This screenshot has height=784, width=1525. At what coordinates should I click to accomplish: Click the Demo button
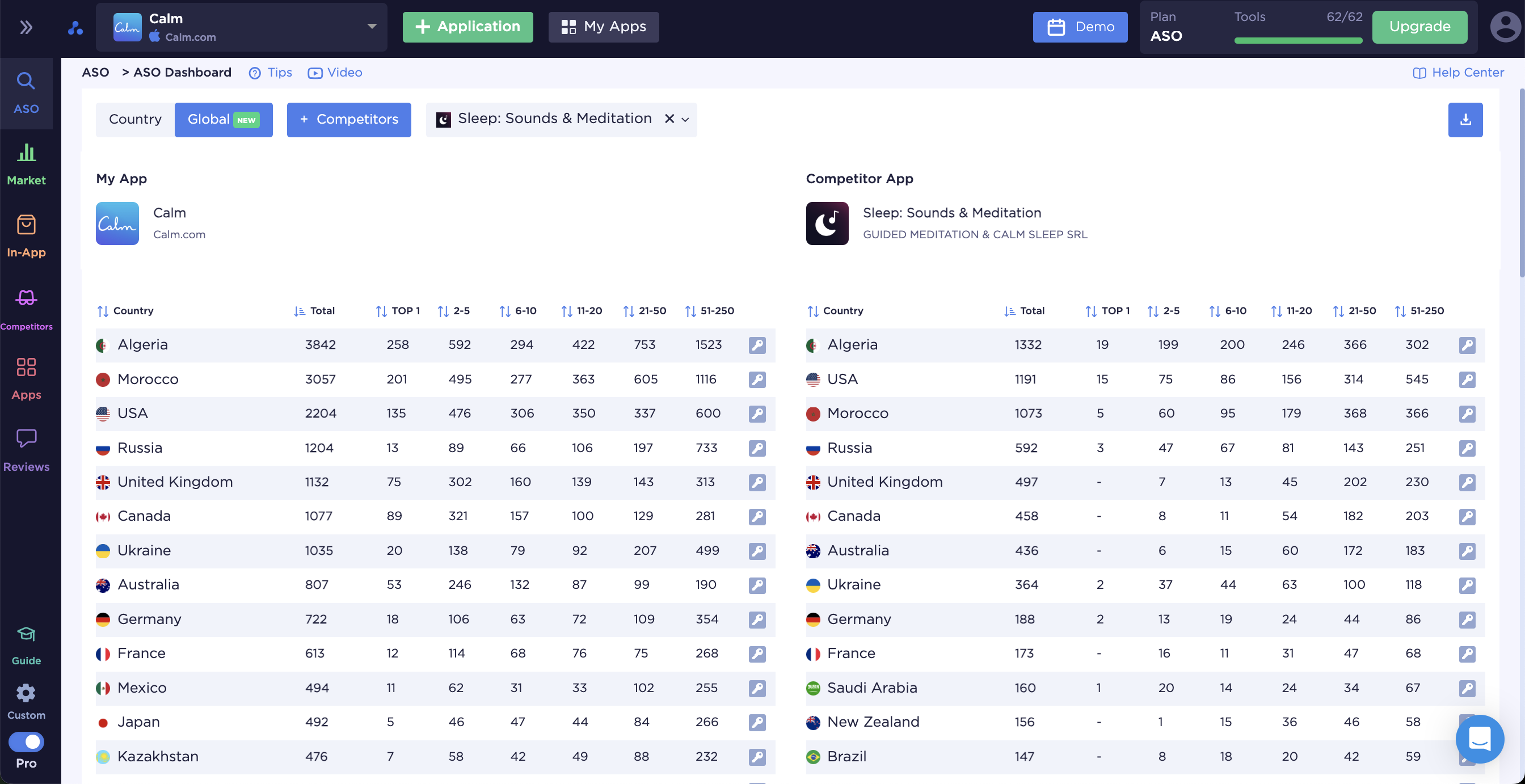(x=1080, y=27)
